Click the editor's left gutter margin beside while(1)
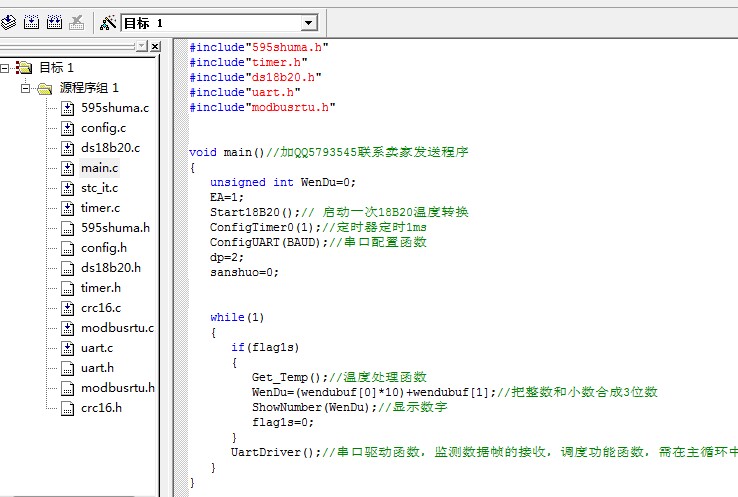This screenshot has width=738, height=497. tap(181, 317)
